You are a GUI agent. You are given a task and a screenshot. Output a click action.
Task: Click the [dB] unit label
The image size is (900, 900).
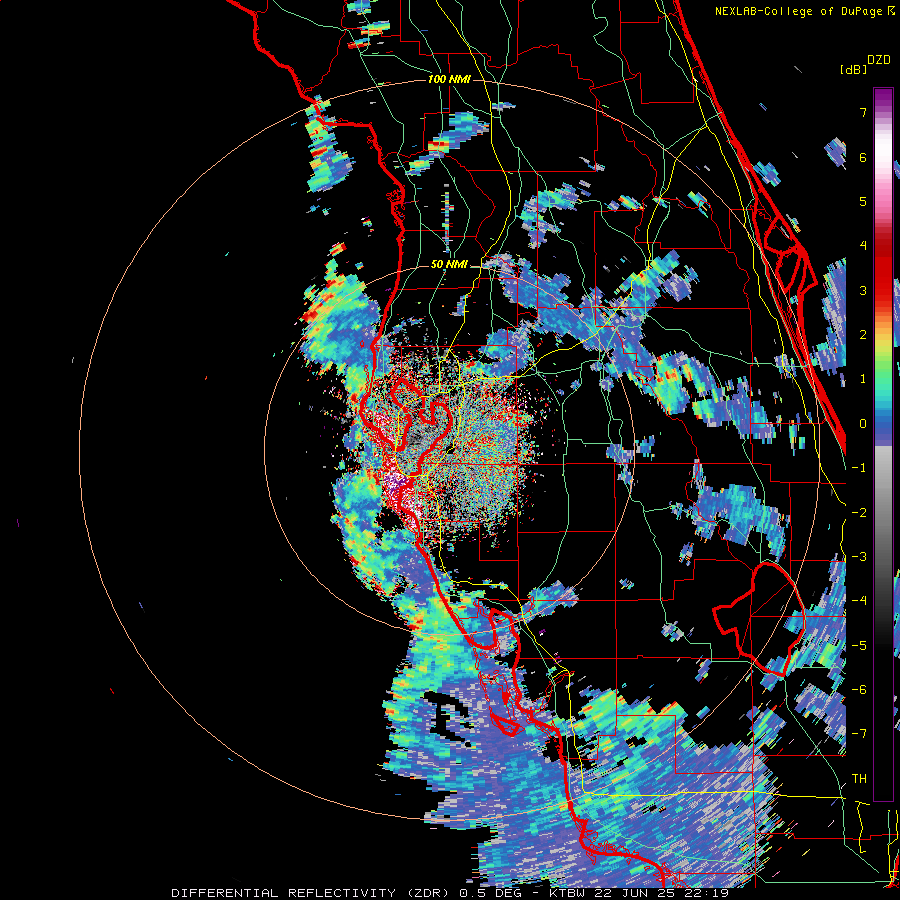click(853, 69)
